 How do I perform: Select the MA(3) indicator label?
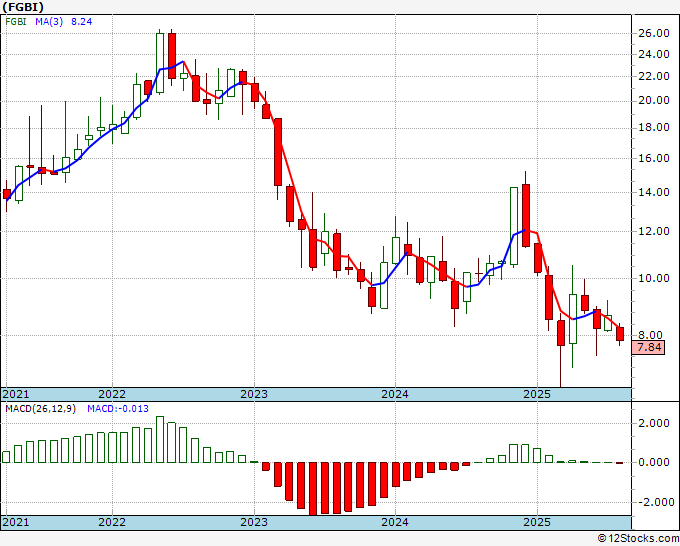click(49, 22)
